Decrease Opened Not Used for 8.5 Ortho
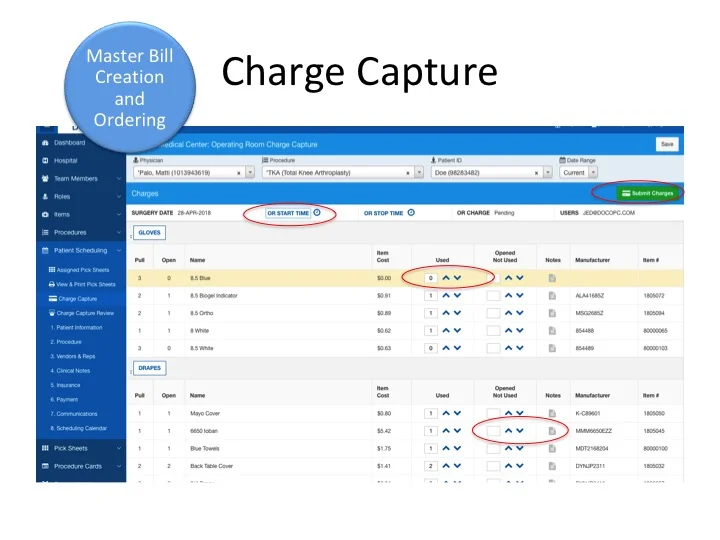The width and height of the screenshot is (720, 540). point(520,313)
